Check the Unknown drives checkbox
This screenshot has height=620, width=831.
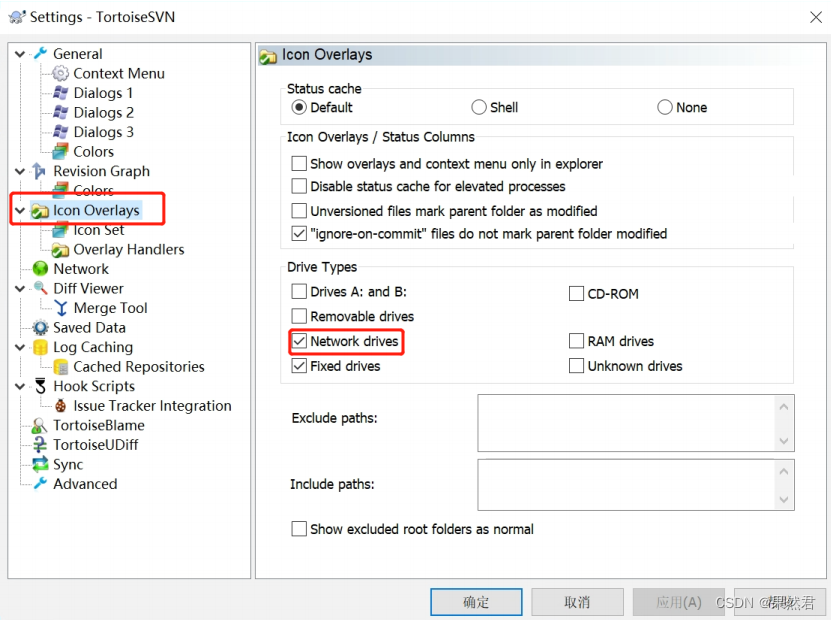coord(576,366)
